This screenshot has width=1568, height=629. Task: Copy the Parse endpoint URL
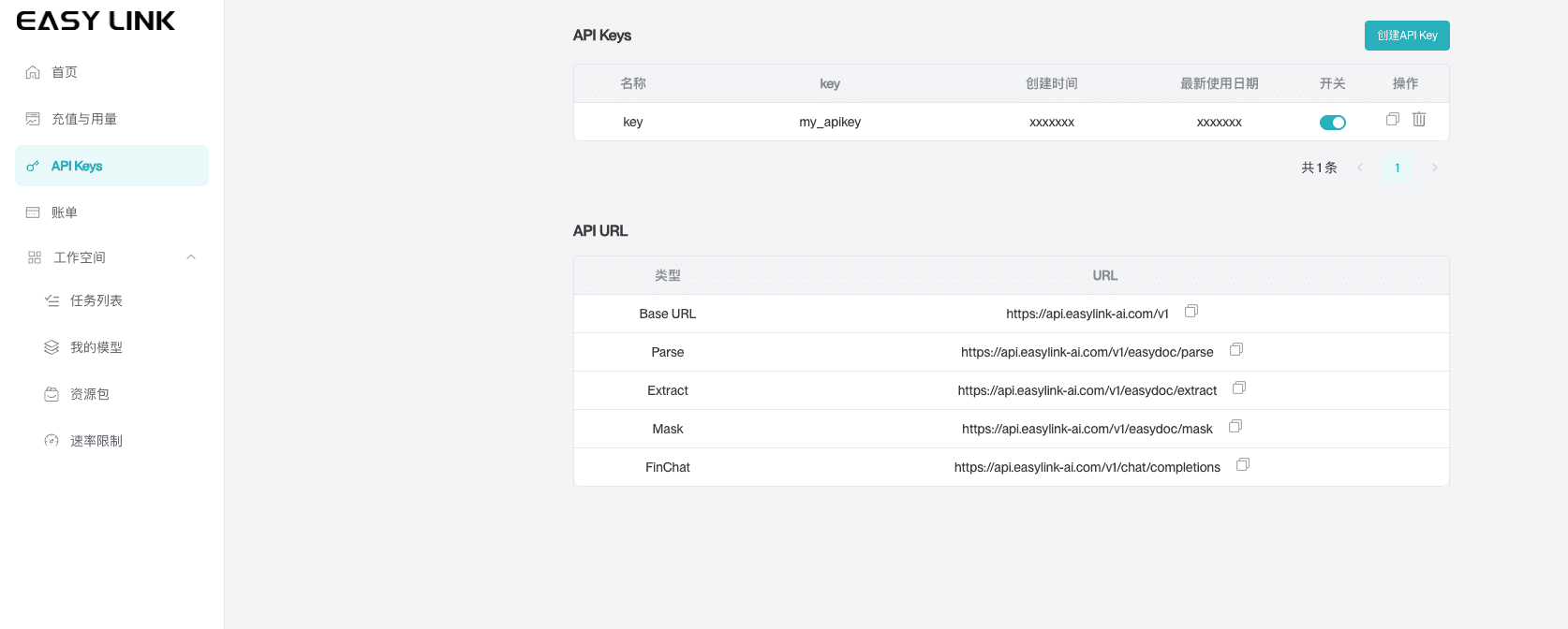(1236, 350)
